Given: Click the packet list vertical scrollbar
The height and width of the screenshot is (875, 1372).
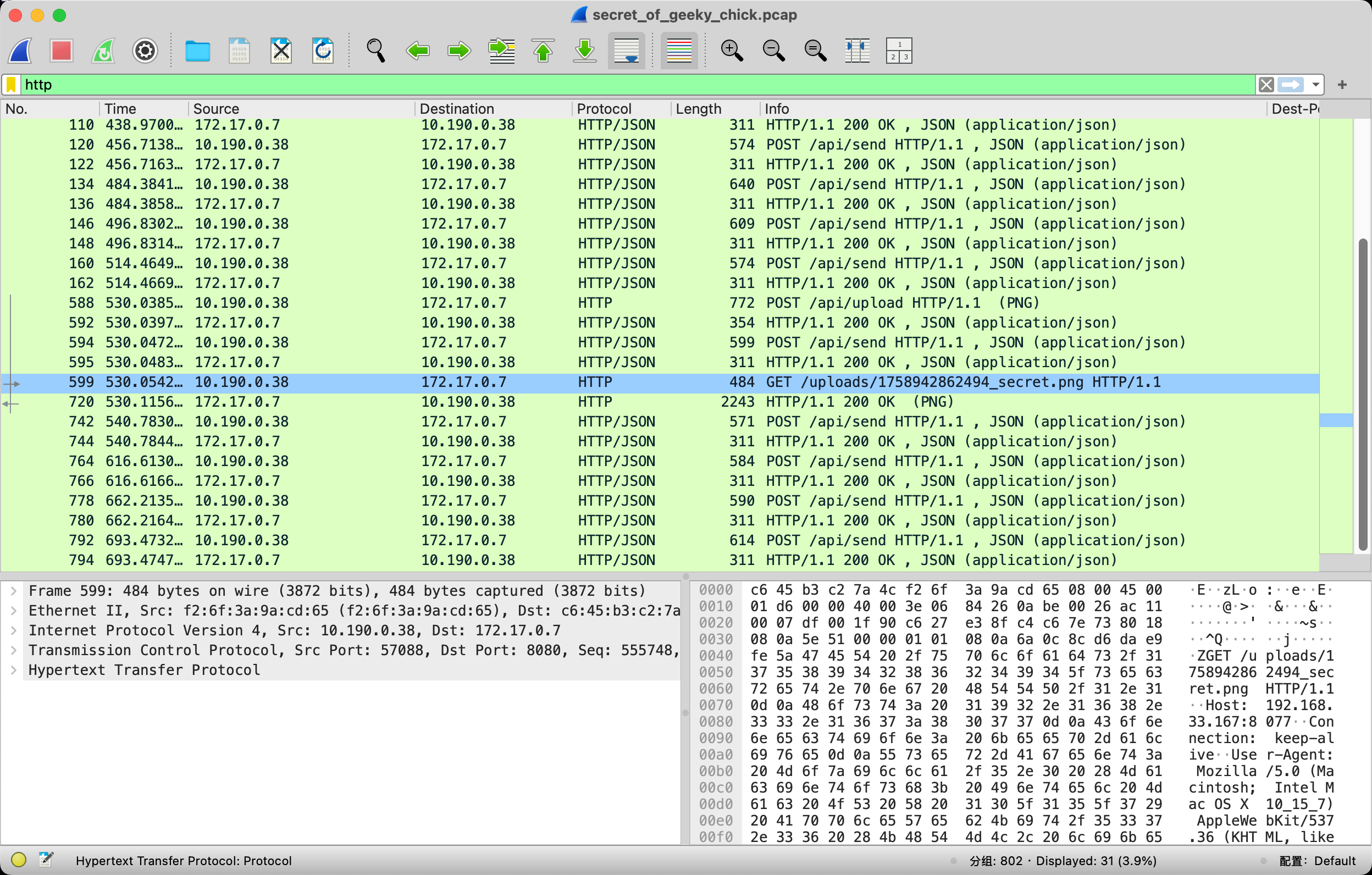Looking at the screenshot, I should (1362, 393).
